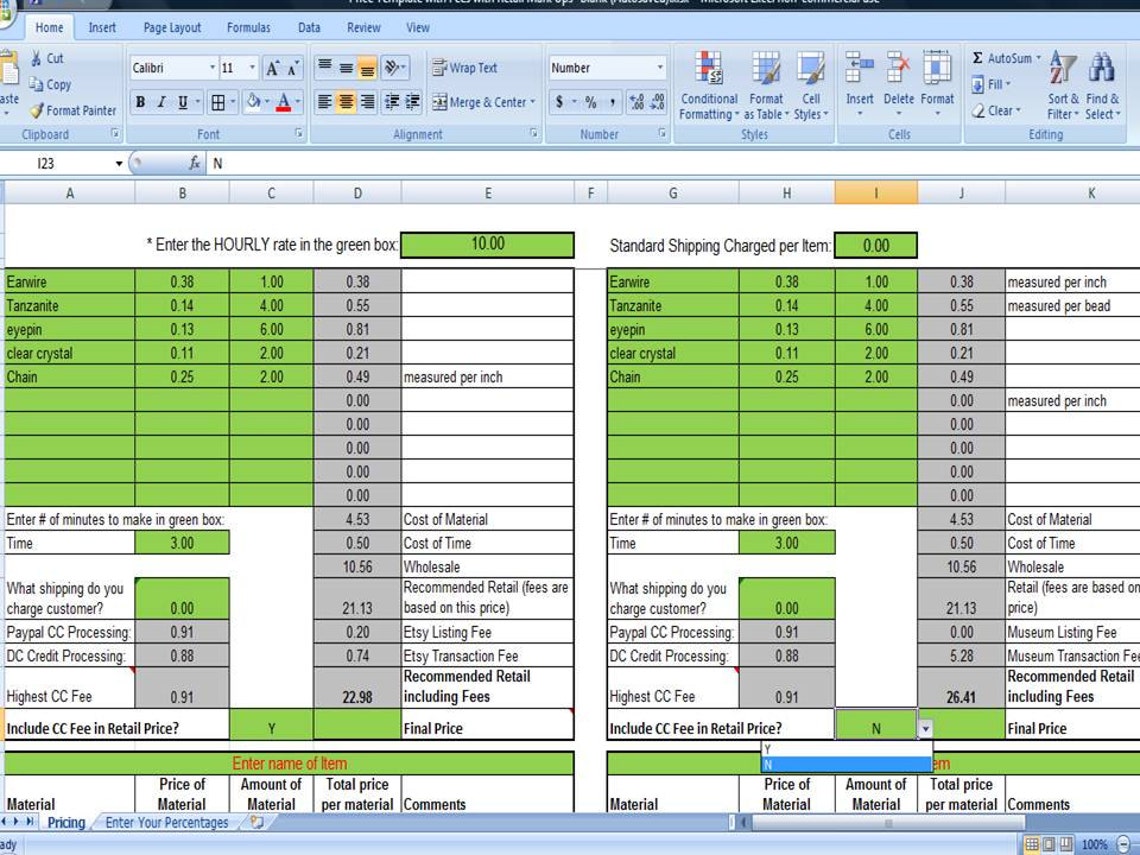Toggle Underline formatting
Image resolution: width=1140 pixels, height=855 pixels.
pyautogui.click(x=182, y=103)
